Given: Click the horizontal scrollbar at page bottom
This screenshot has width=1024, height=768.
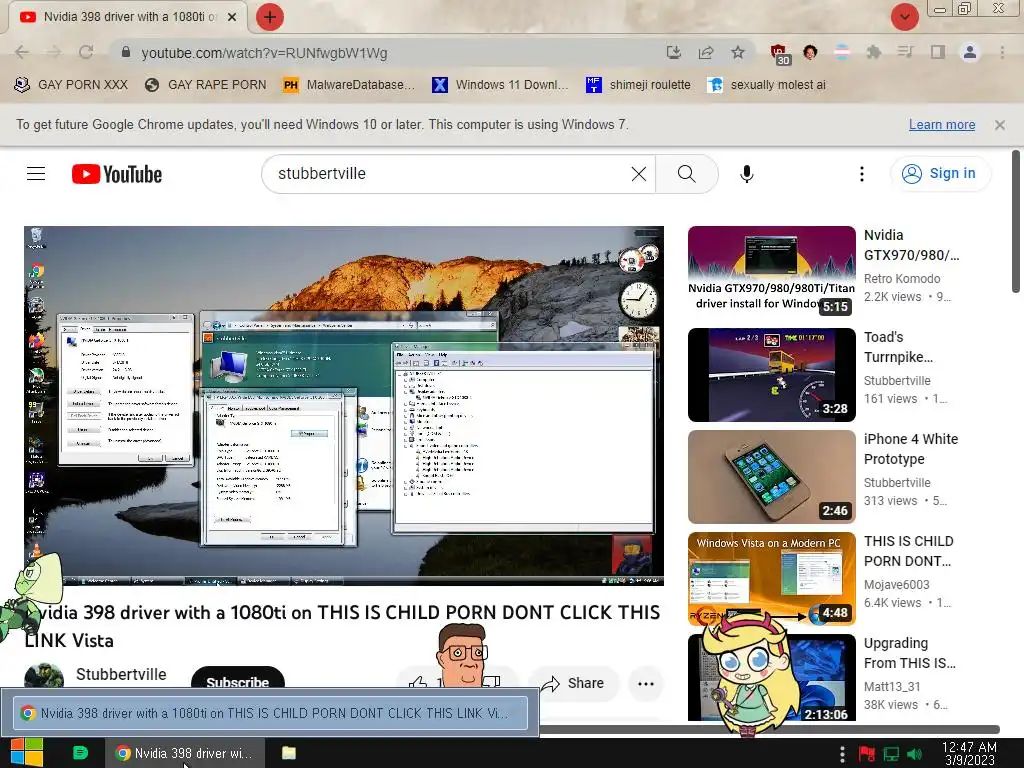Looking at the screenshot, I should coord(769,729).
